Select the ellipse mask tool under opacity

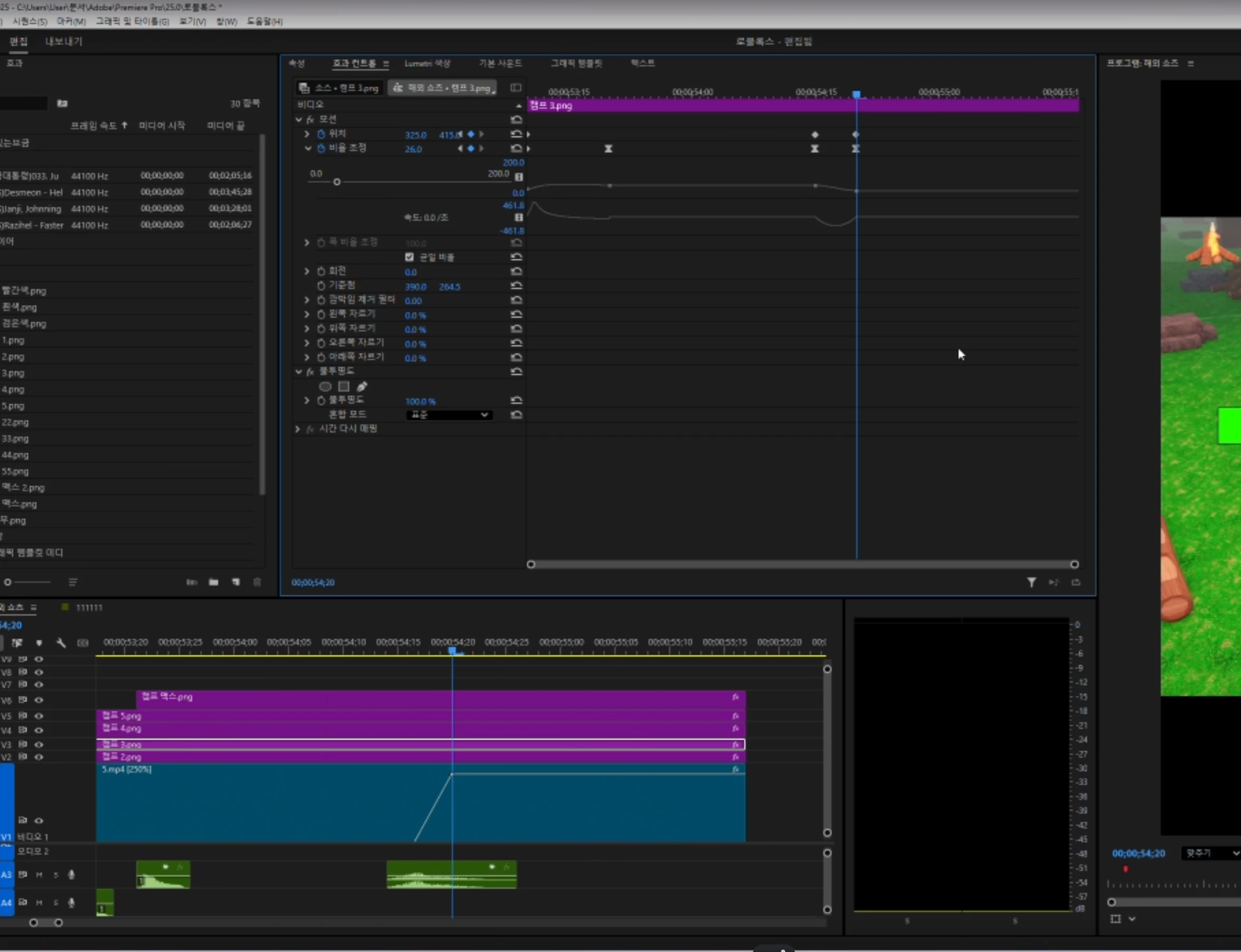325,386
